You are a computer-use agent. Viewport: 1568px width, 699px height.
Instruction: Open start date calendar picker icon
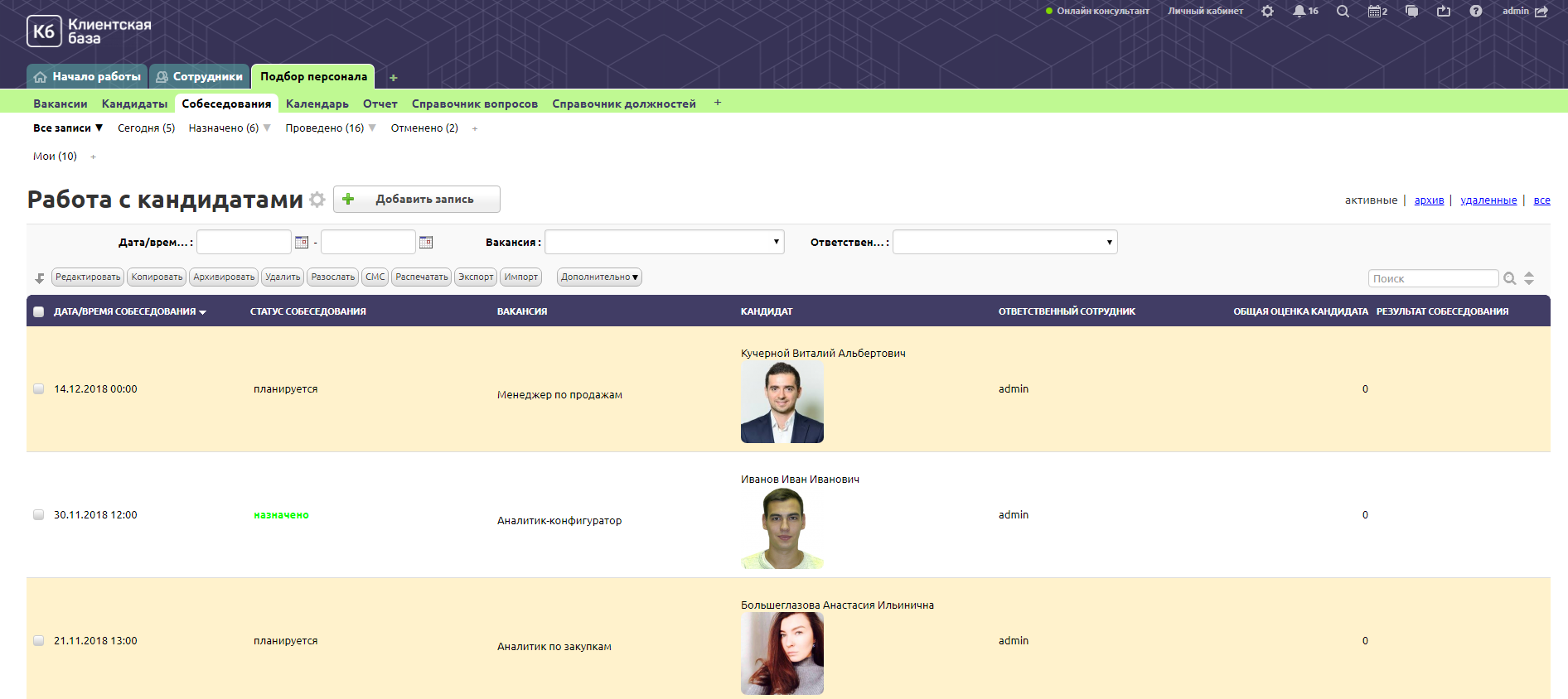click(302, 242)
